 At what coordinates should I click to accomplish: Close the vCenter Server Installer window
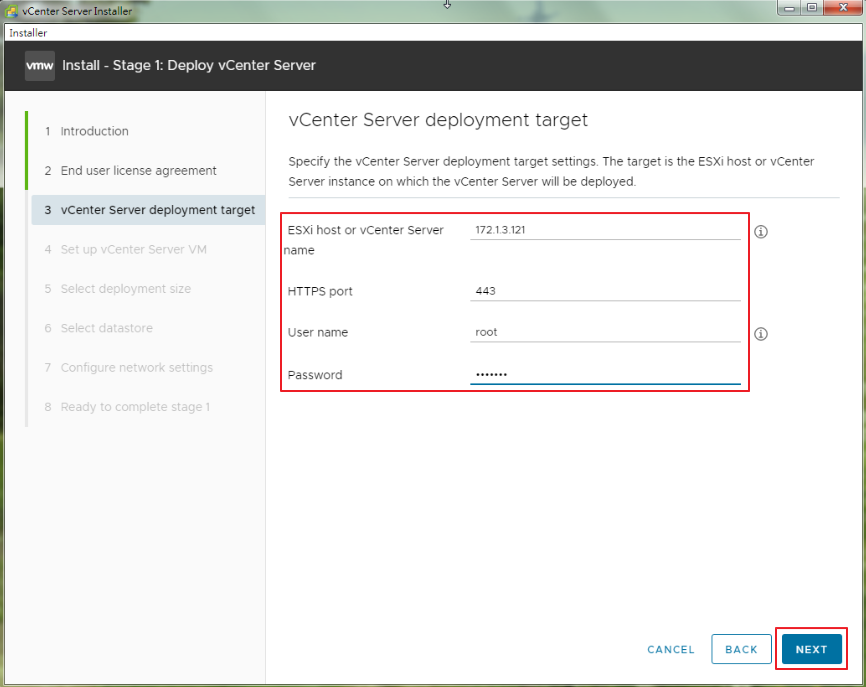(843, 8)
